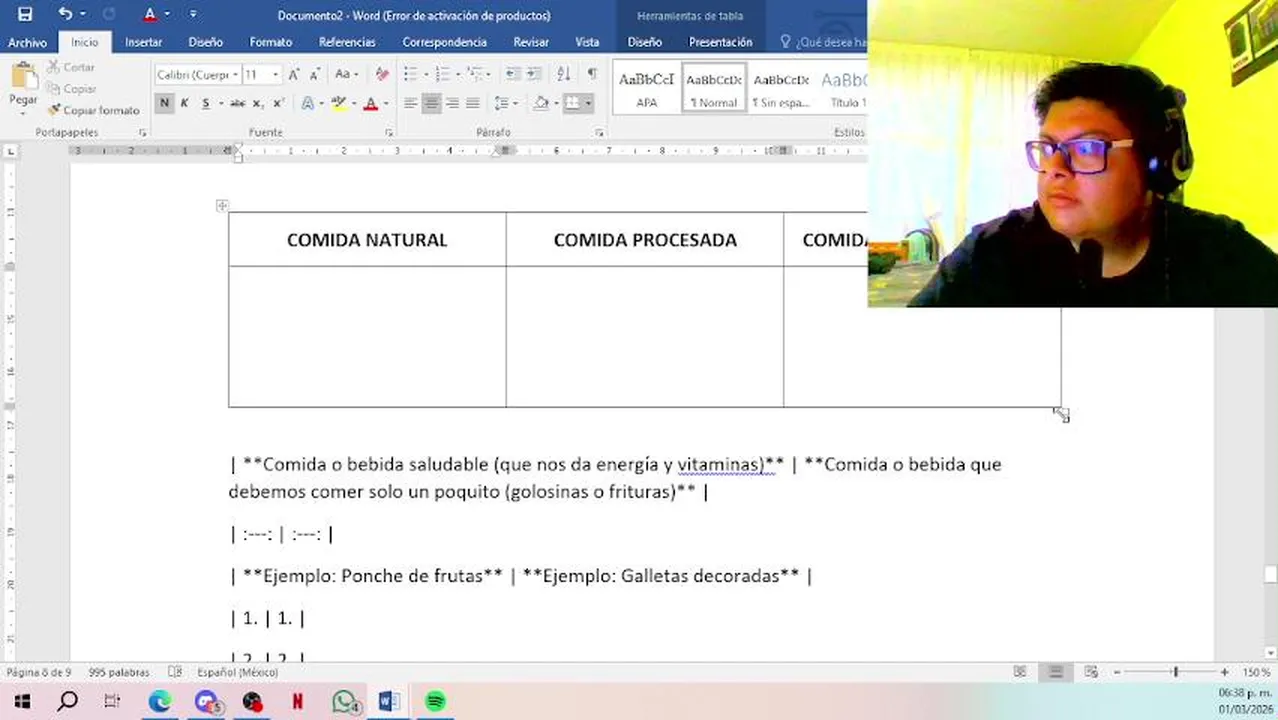This screenshot has height=720, width=1278.
Task: Click the table move handle
Action: (222, 206)
